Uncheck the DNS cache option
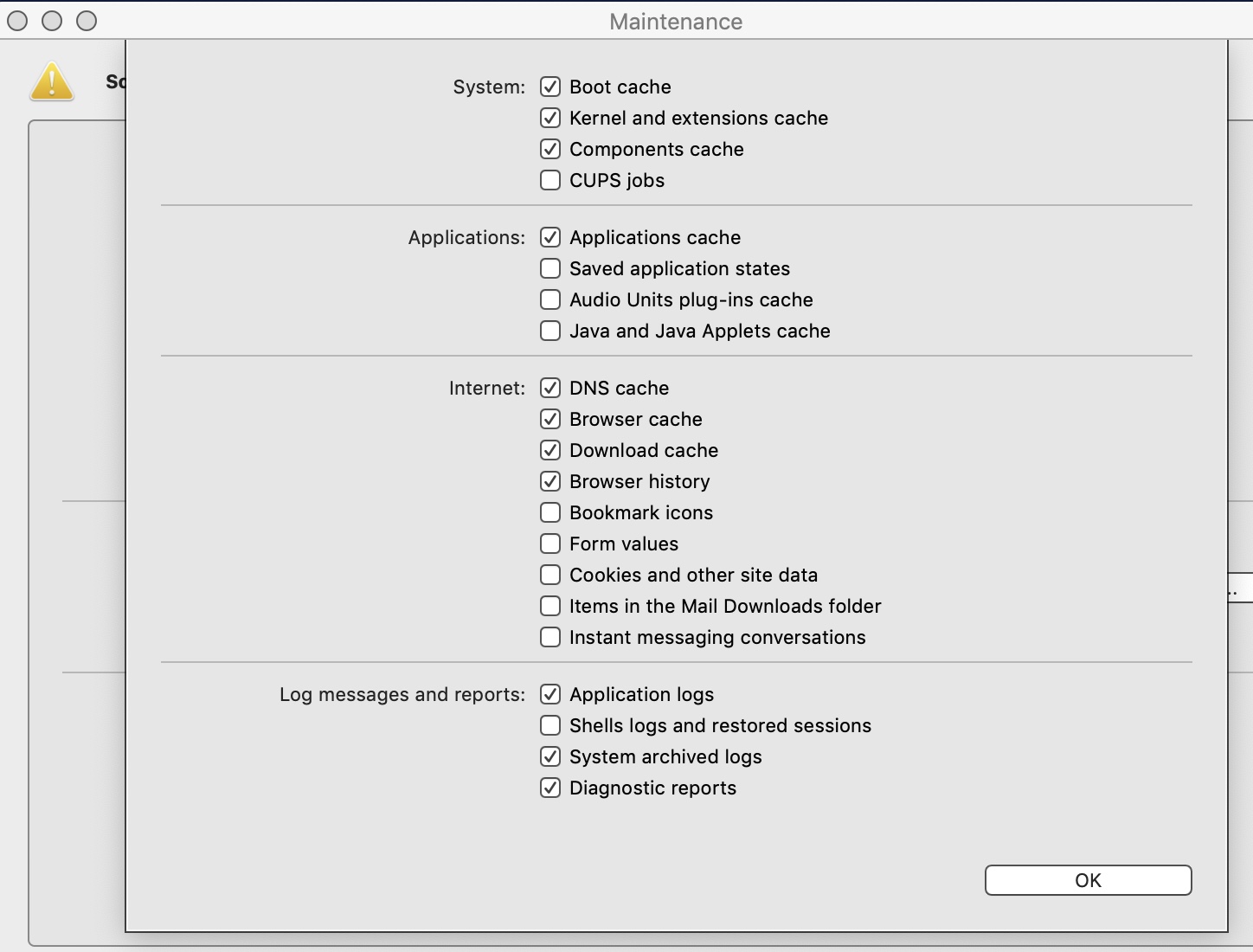 coord(550,388)
